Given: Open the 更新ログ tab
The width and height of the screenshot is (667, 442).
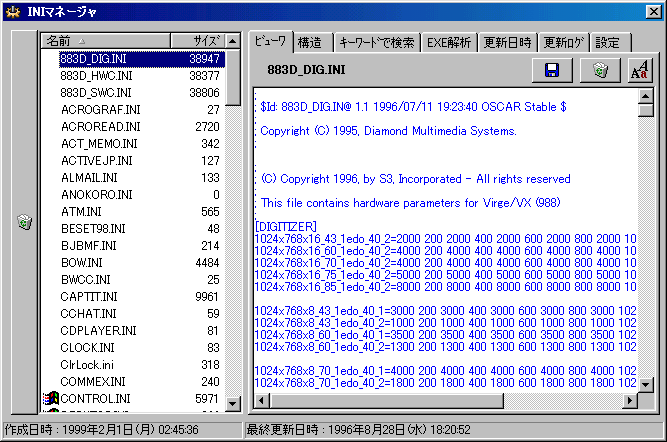Looking at the screenshot, I should tap(564, 43).
